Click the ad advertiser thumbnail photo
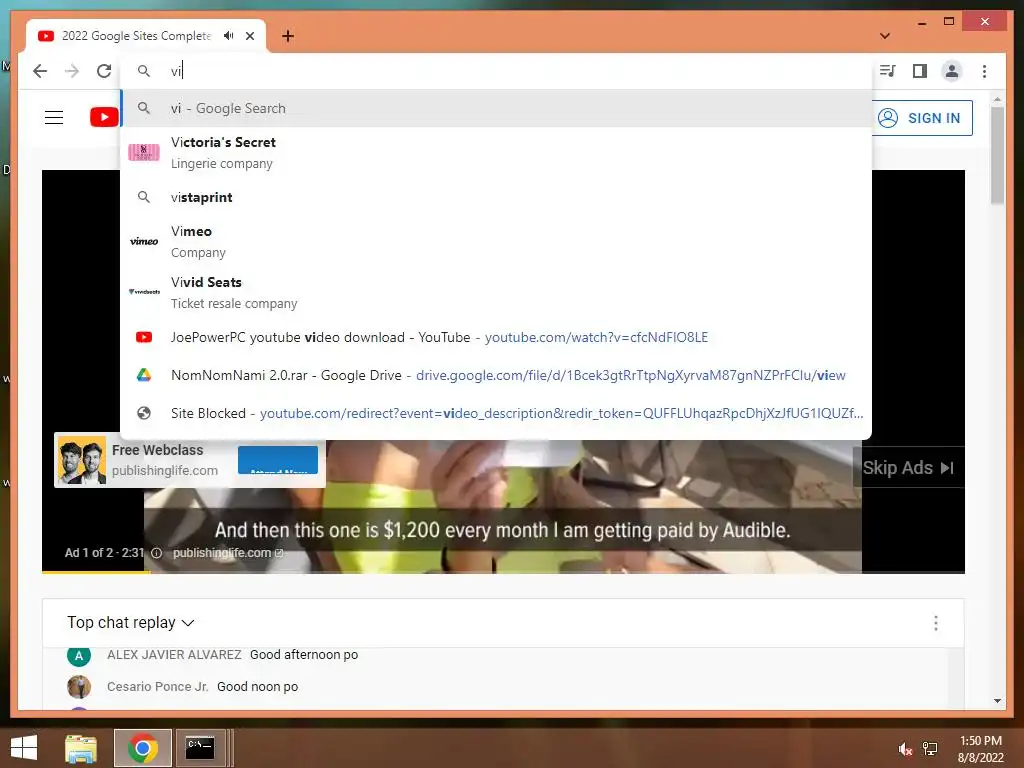1024x768 pixels. coord(82,460)
